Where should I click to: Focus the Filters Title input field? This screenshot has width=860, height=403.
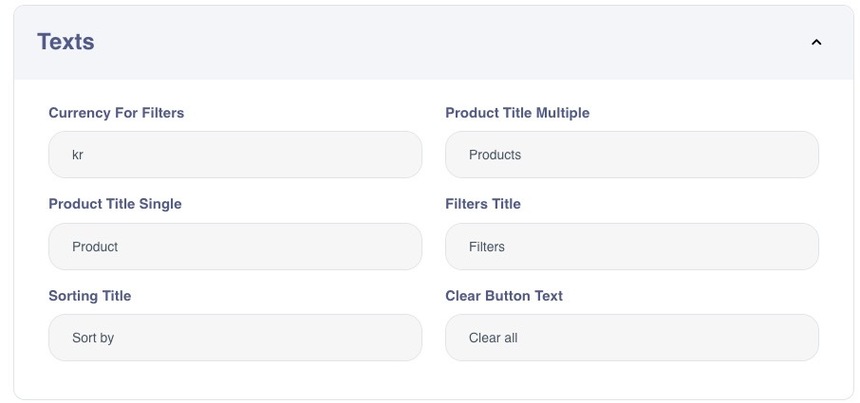pos(632,247)
